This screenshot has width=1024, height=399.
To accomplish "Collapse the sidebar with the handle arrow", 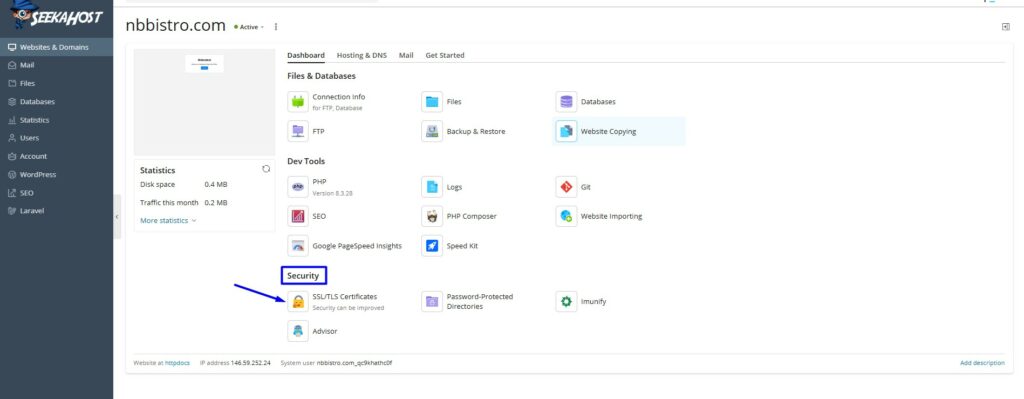I will pyautogui.click(x=117, y=217).
